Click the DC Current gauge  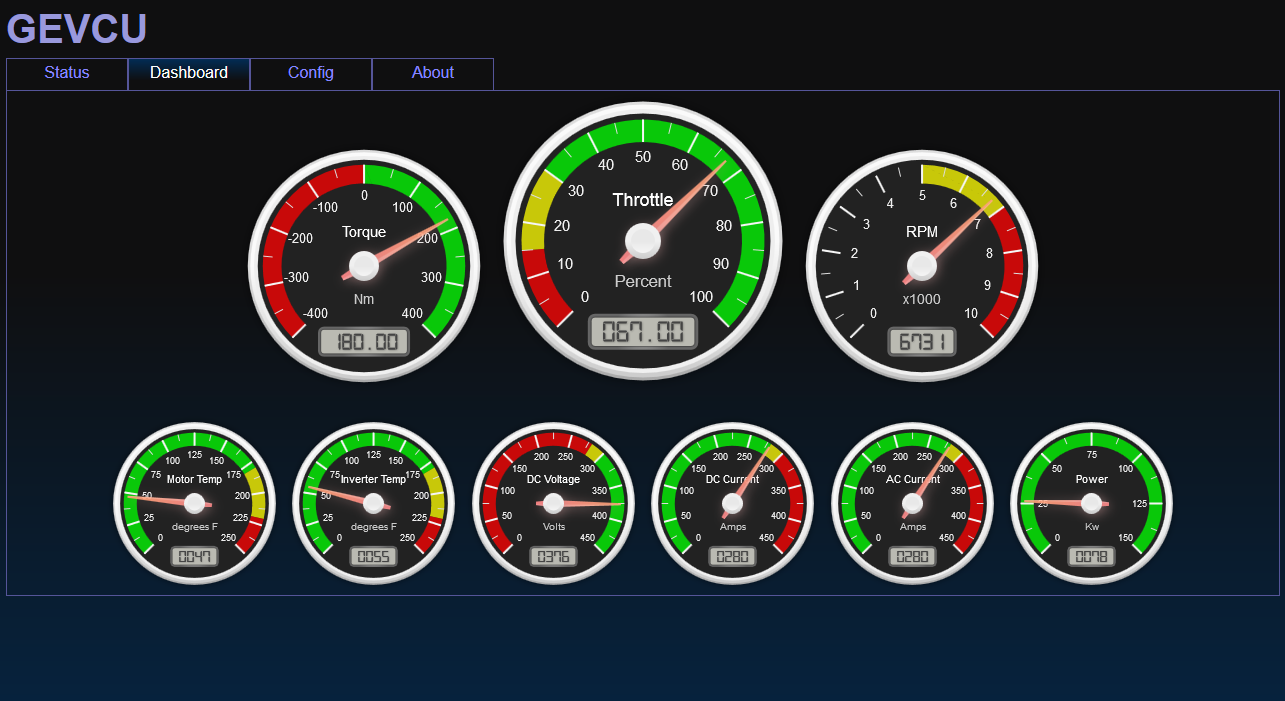click(x=732, y=503)
